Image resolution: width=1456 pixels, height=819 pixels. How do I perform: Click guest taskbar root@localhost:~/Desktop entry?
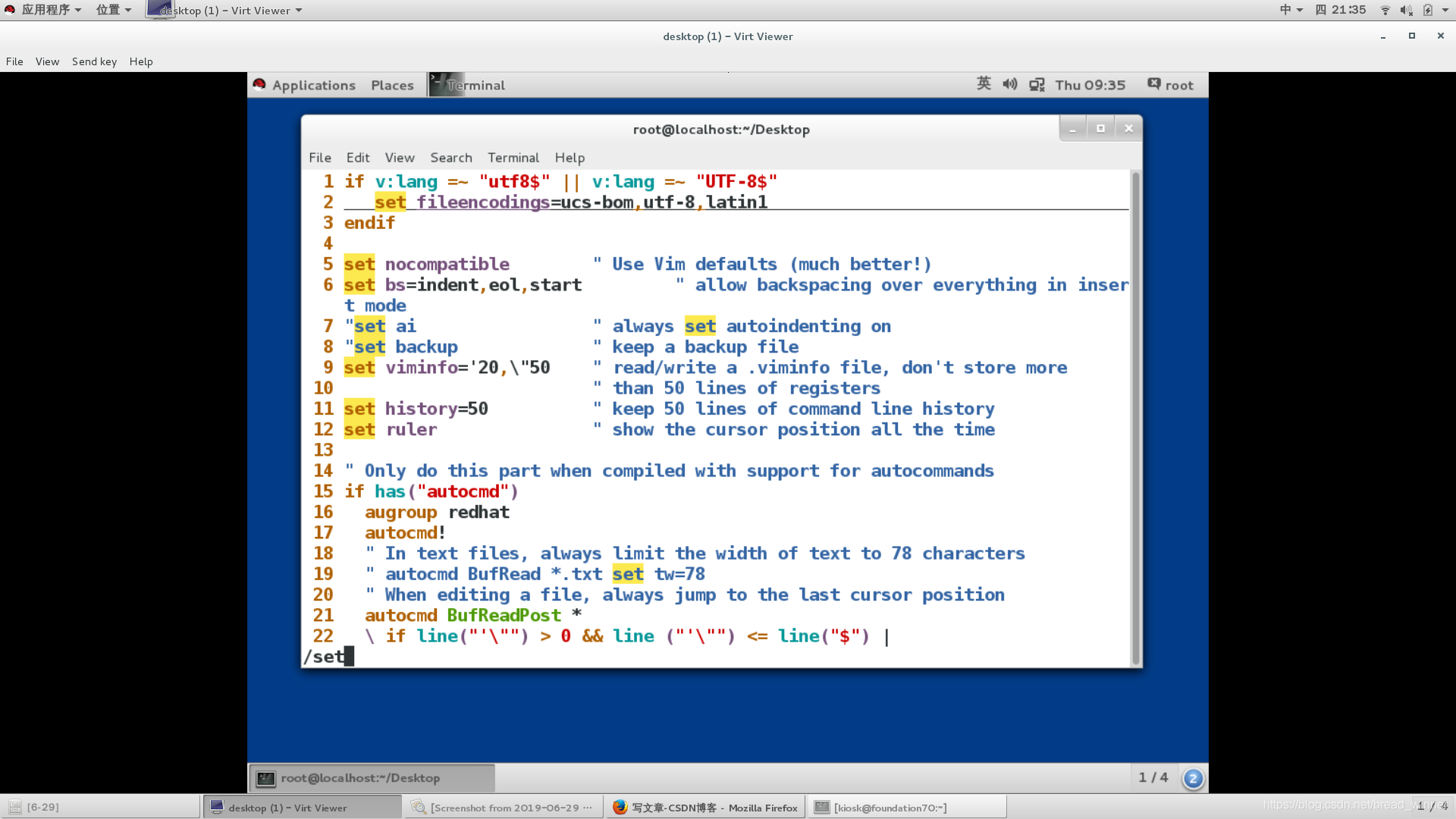coord(372,778)
